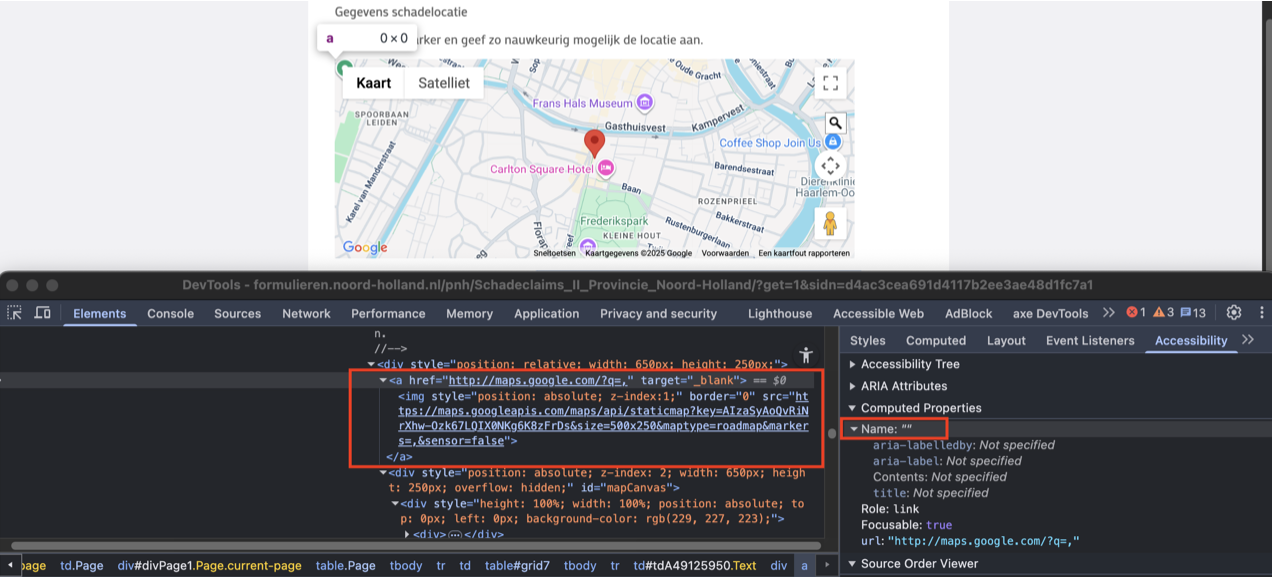Click the magnifier search icon on map
The image size is (1272, 577).
click(835, 123)
